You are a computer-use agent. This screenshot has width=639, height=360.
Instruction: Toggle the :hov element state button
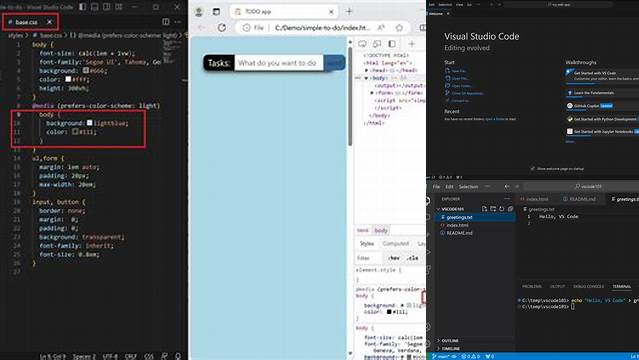click(x=394, y=258)
